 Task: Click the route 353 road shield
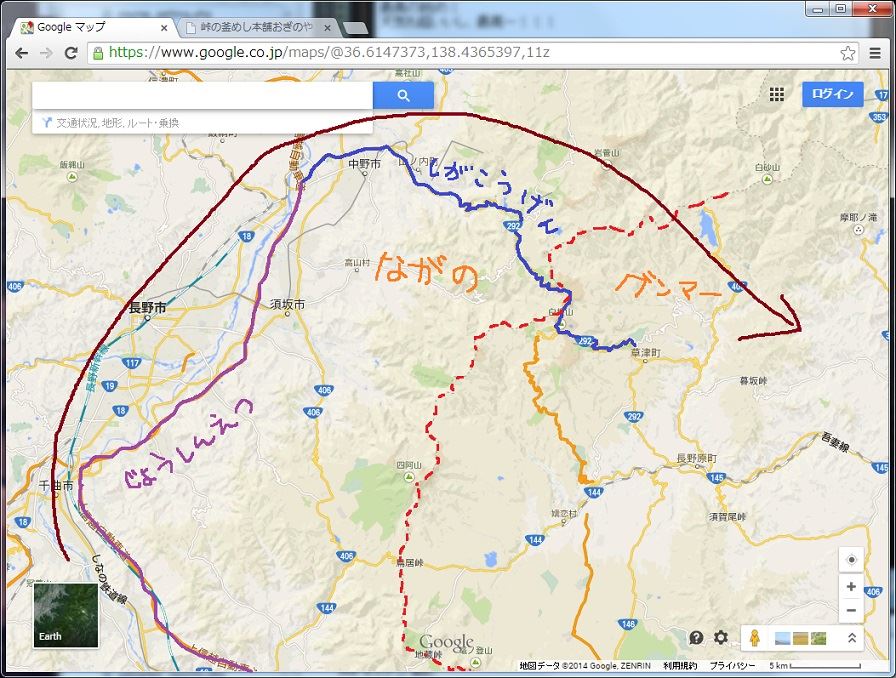tap(879, 117)
